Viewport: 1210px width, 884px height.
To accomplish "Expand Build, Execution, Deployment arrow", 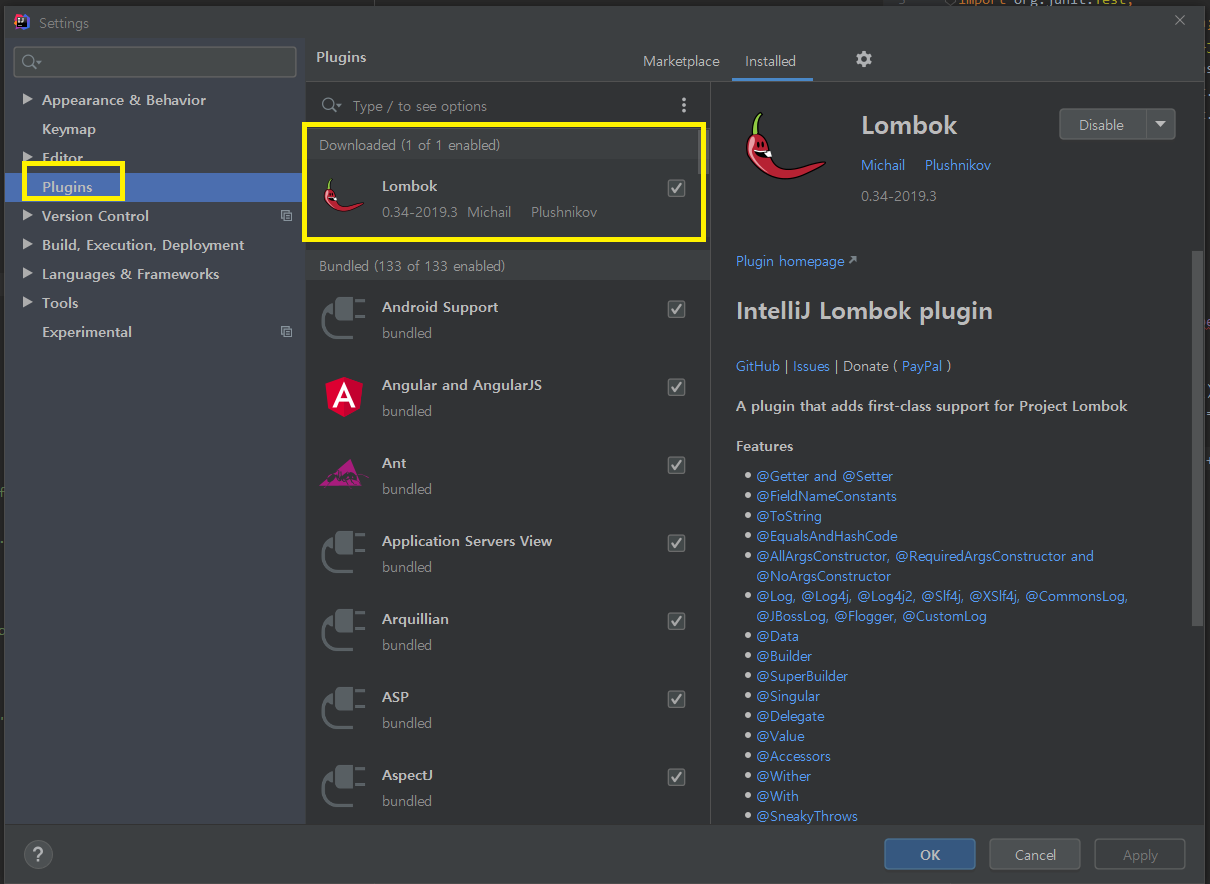I will point(27,245).
